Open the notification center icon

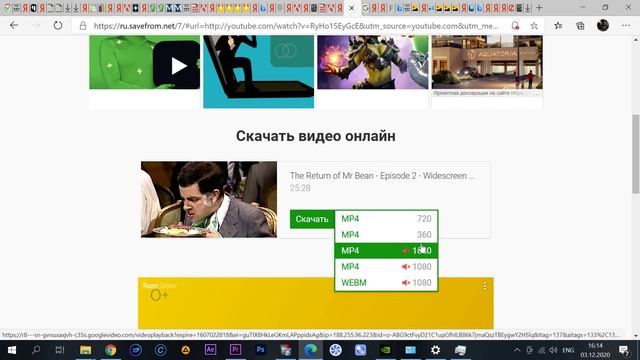(x=624, y=350)
